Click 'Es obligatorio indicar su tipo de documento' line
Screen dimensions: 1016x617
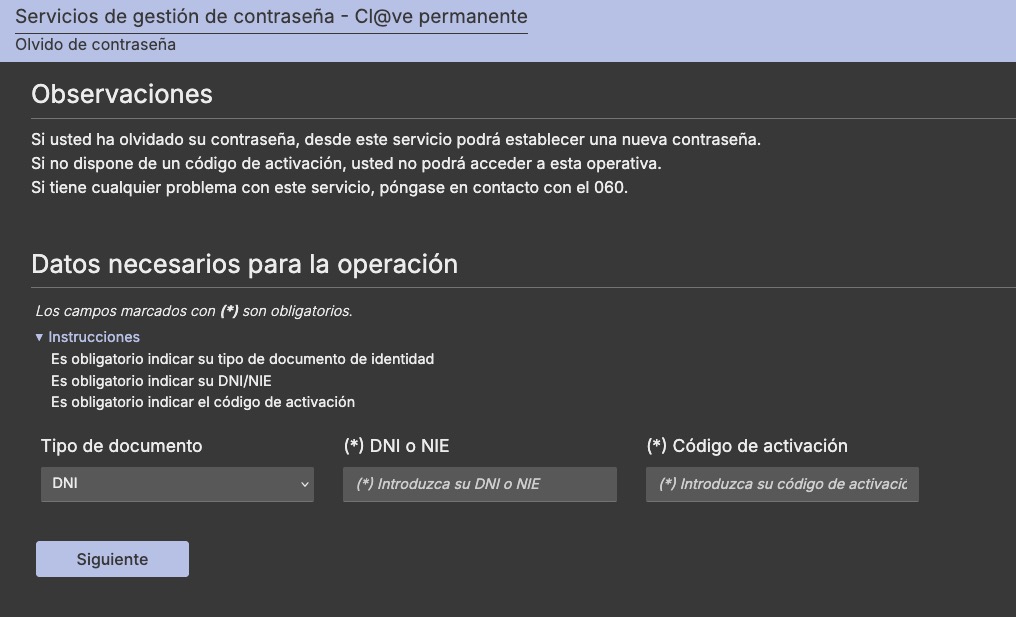click(x=242, y=358)
